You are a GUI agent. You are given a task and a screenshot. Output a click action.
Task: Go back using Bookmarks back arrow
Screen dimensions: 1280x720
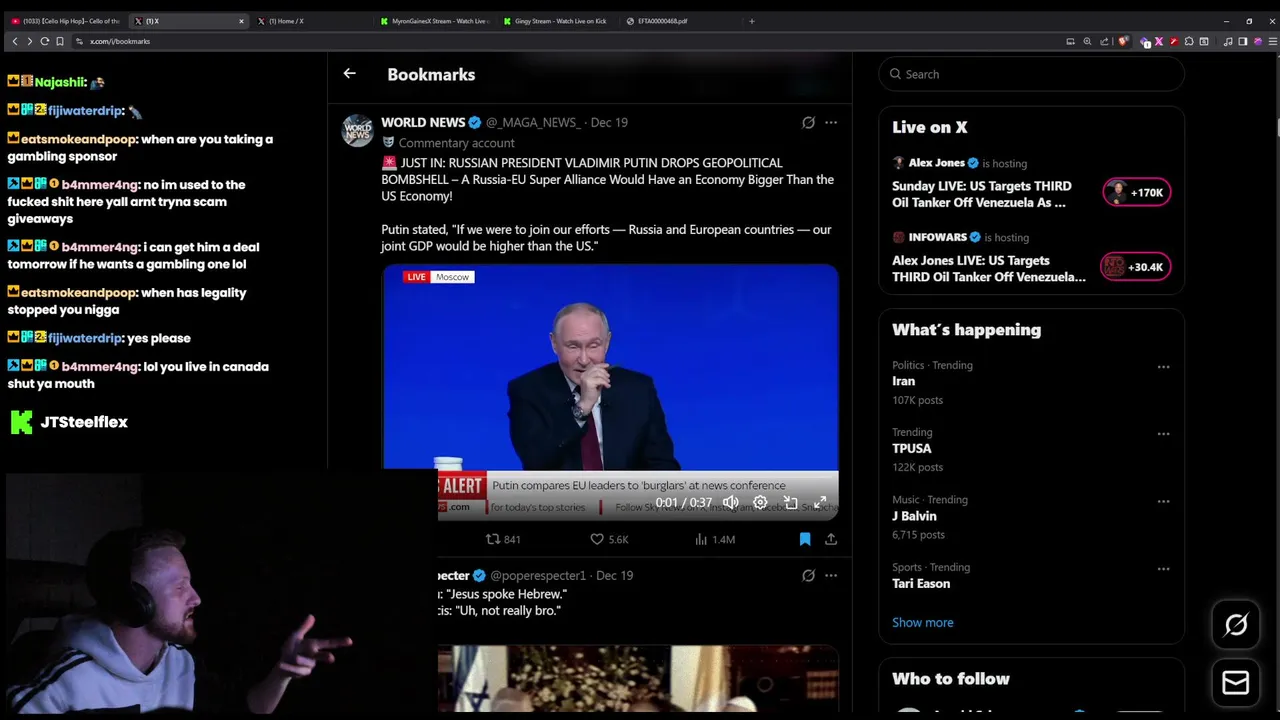[x=349, y=73]
